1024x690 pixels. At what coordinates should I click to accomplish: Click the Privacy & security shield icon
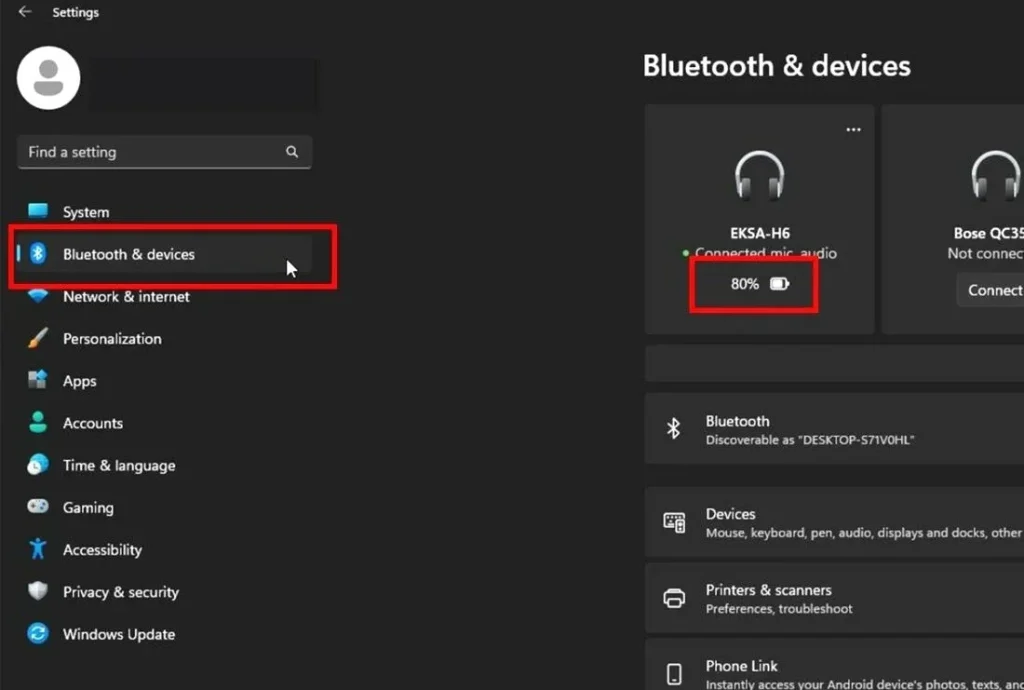[36, 592]
